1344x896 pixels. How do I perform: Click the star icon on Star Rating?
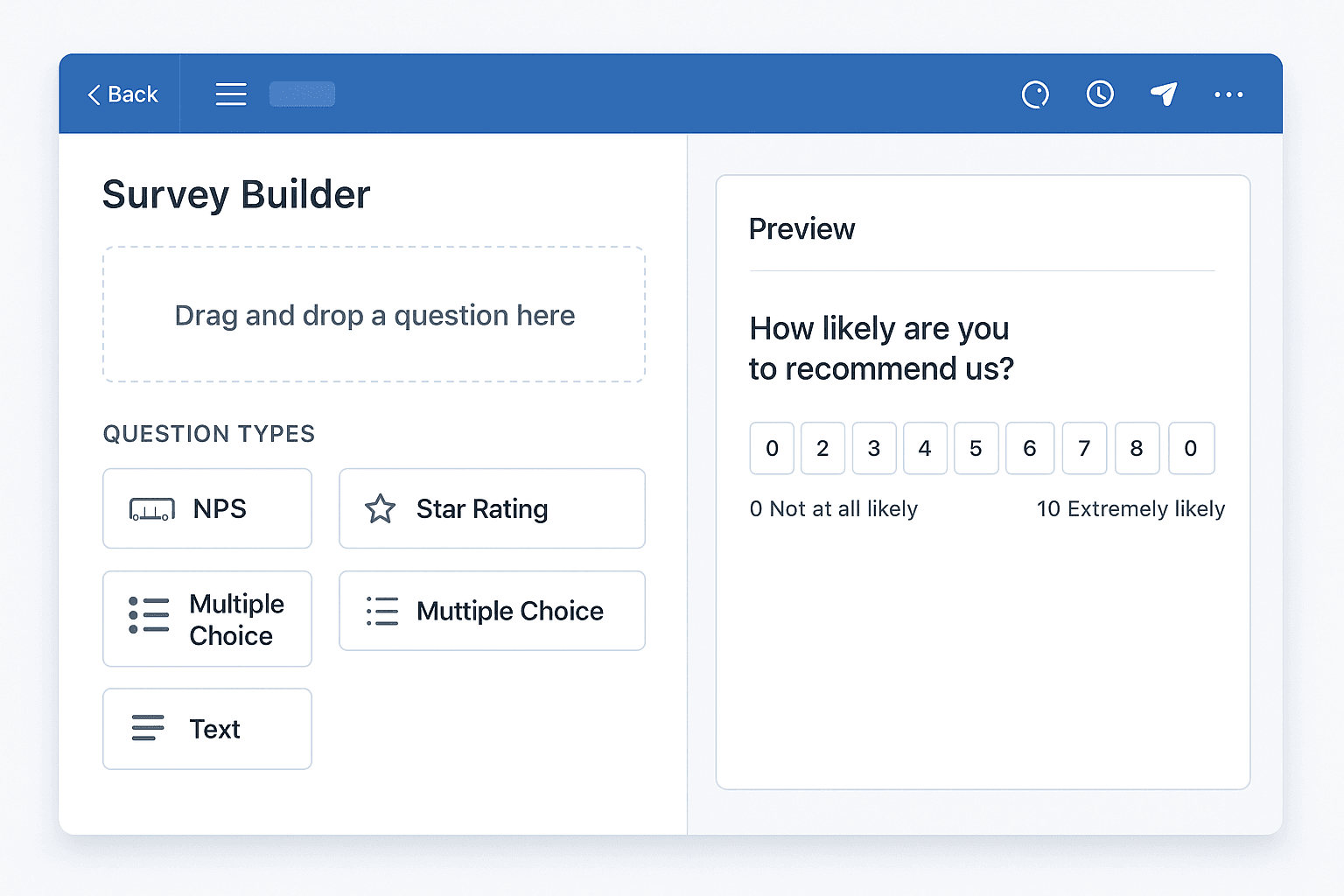click(x=381, y=508)
